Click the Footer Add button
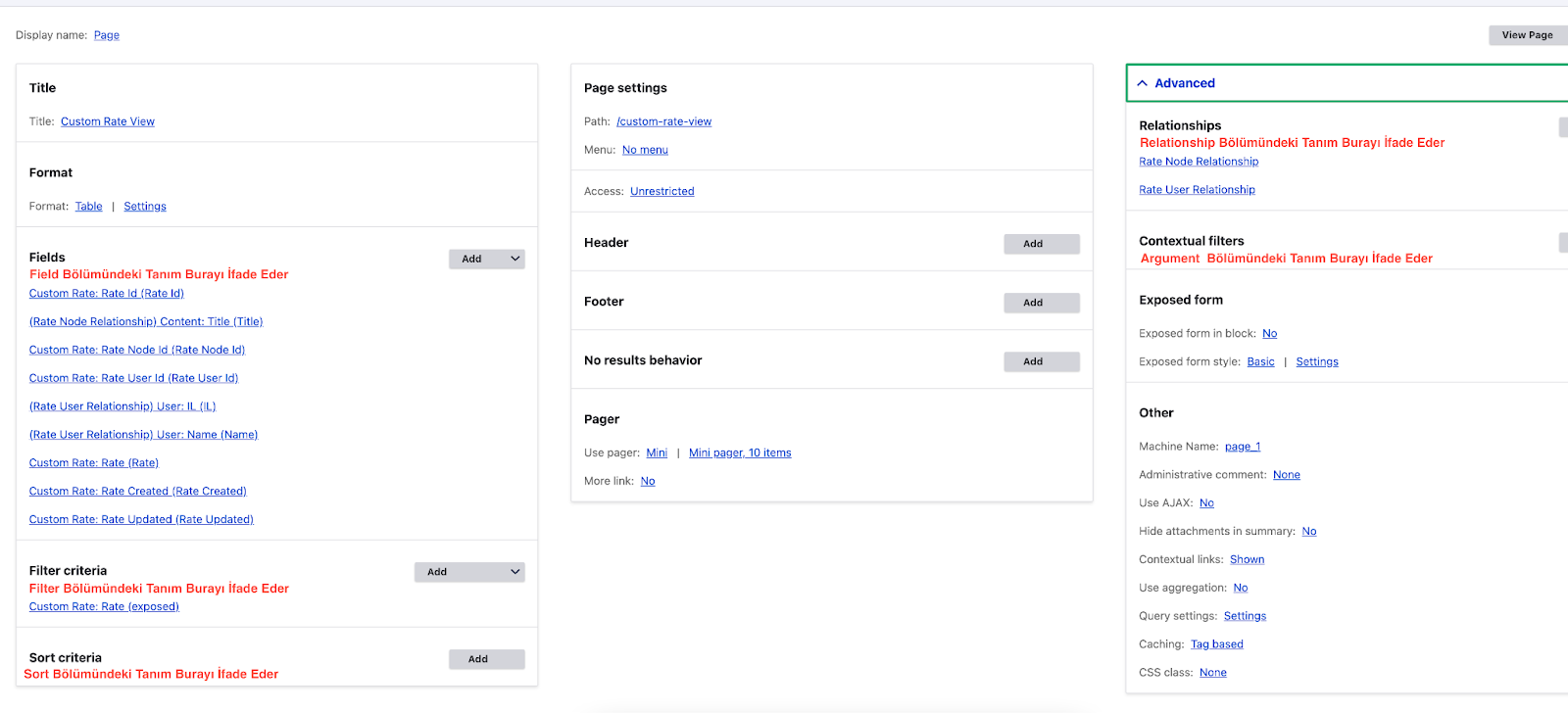This screenshot has width=1568, height=713. pos(1041,303)
